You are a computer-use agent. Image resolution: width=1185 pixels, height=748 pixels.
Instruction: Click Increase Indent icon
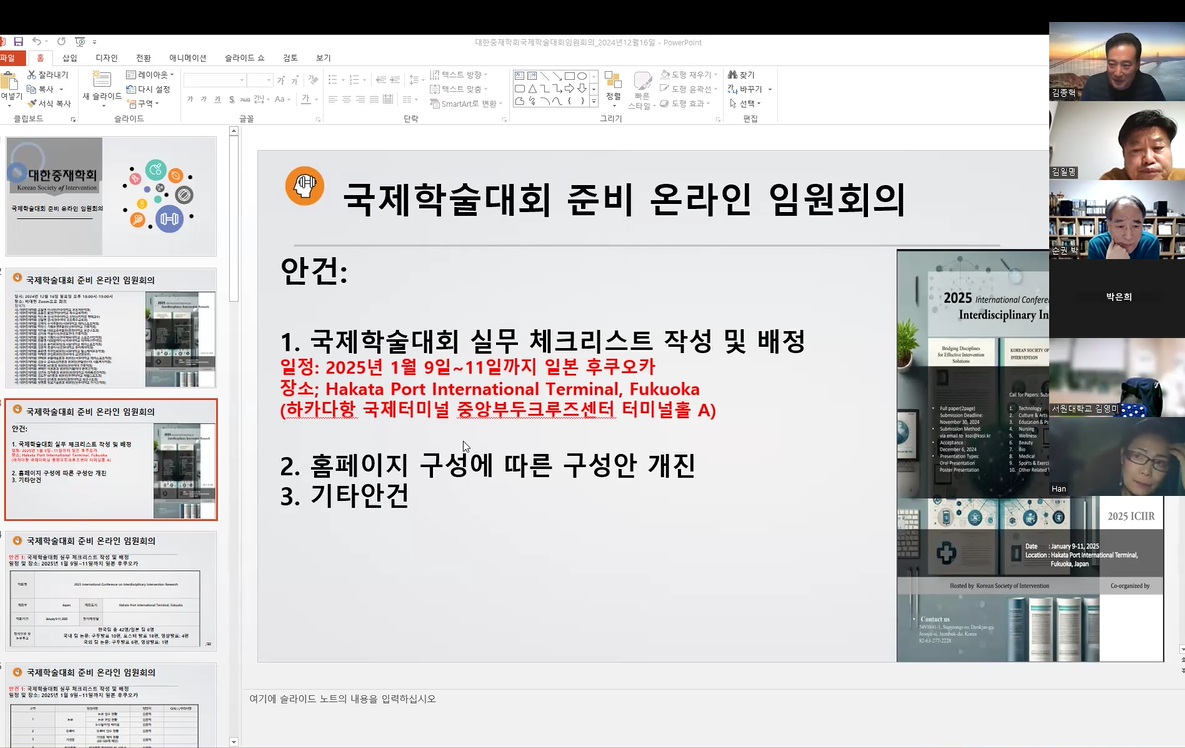[x=396, y=80]
